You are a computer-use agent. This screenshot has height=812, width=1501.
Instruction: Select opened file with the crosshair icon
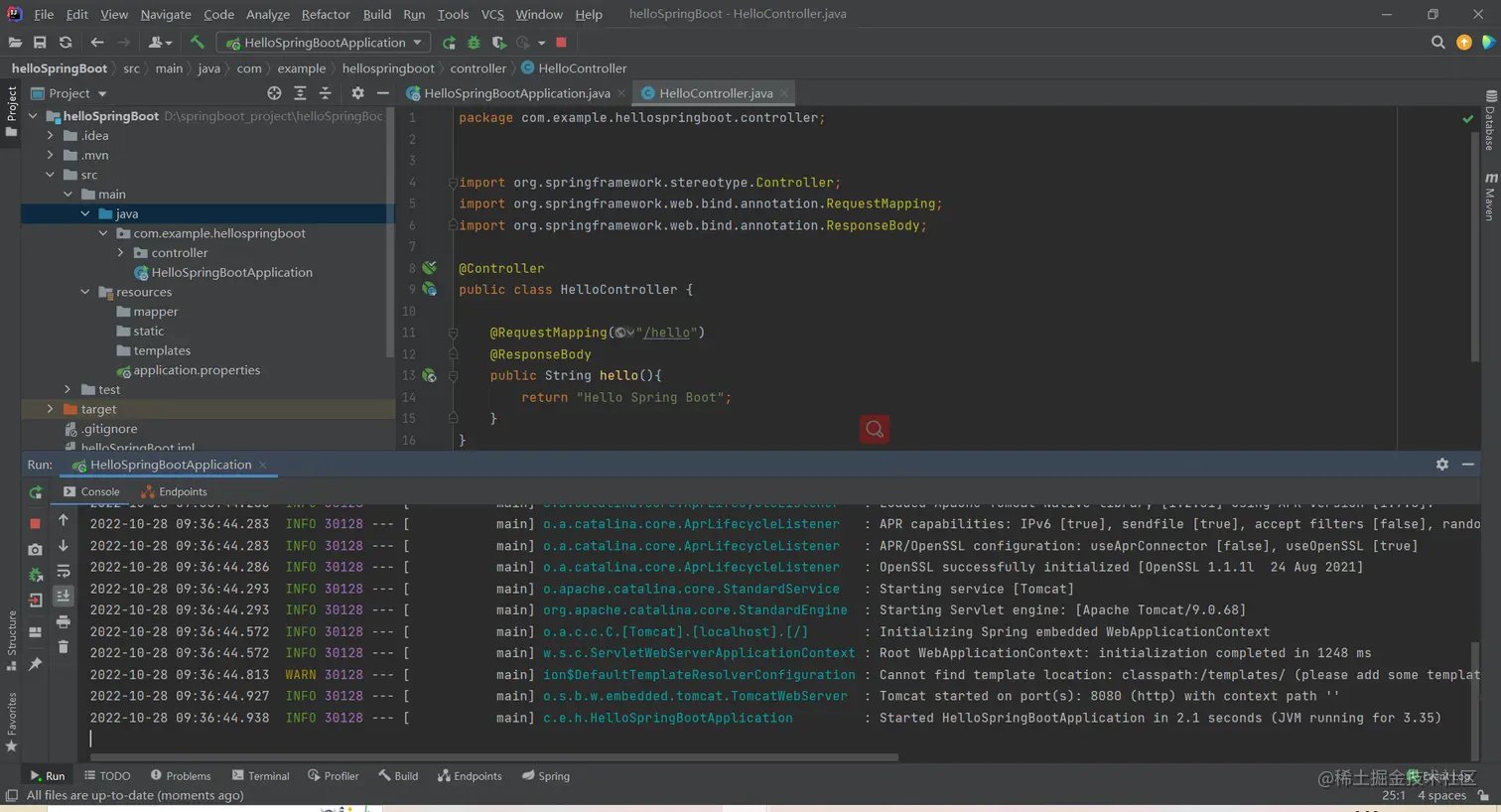point(274,93)
